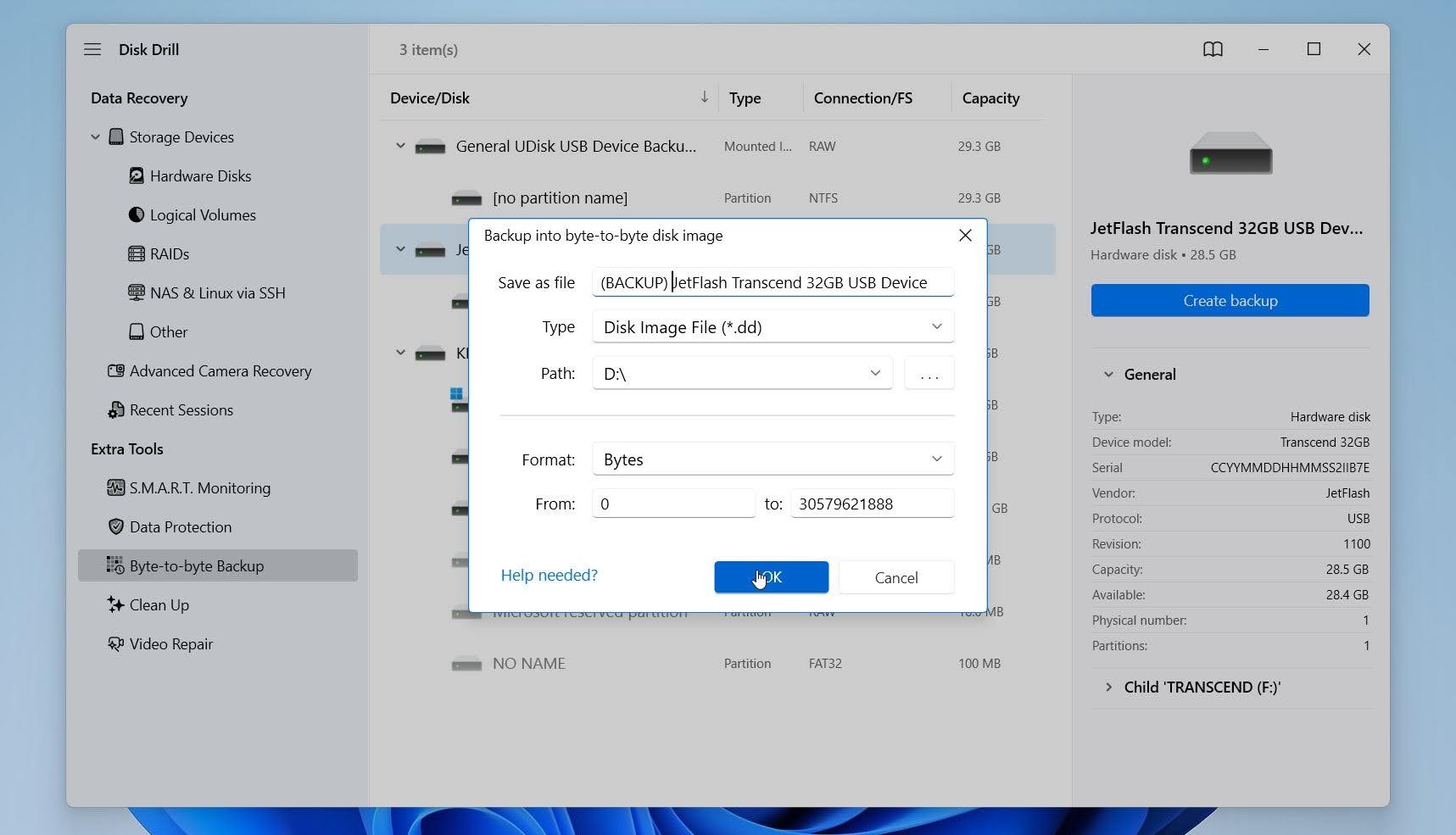Click NTFS cell of [no partition name]
Viewport: 1456px width, 835px height.
tap(823, 198)
